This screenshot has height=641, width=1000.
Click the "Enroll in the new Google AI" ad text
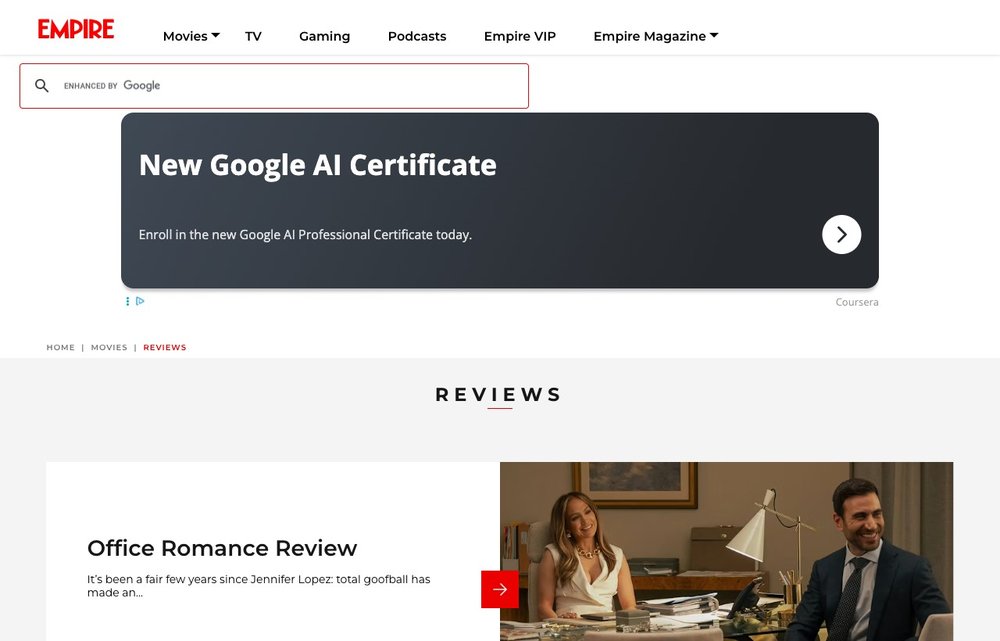point(305,235)
